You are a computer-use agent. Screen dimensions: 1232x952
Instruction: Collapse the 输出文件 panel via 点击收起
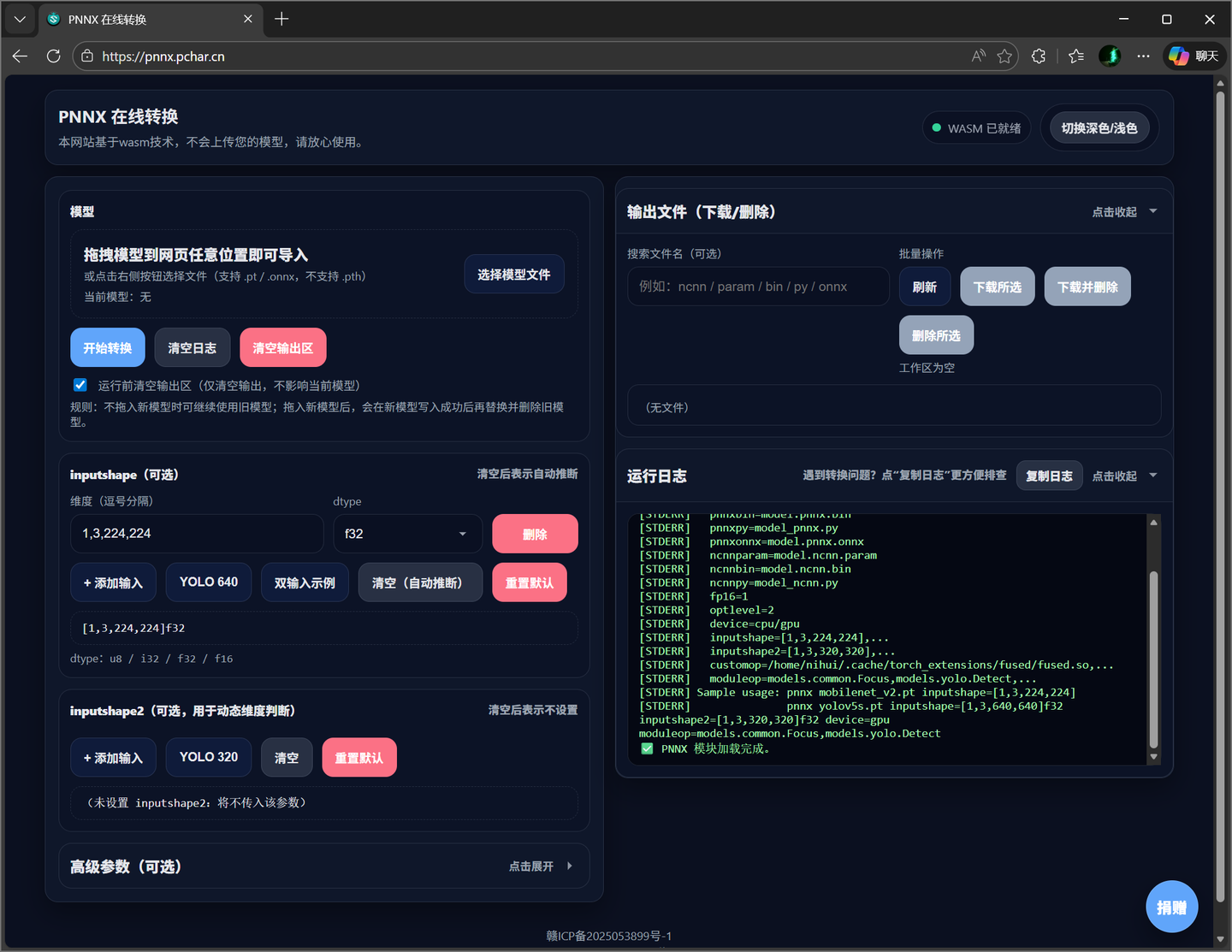pyautogui.click(x=1124, y=212)
